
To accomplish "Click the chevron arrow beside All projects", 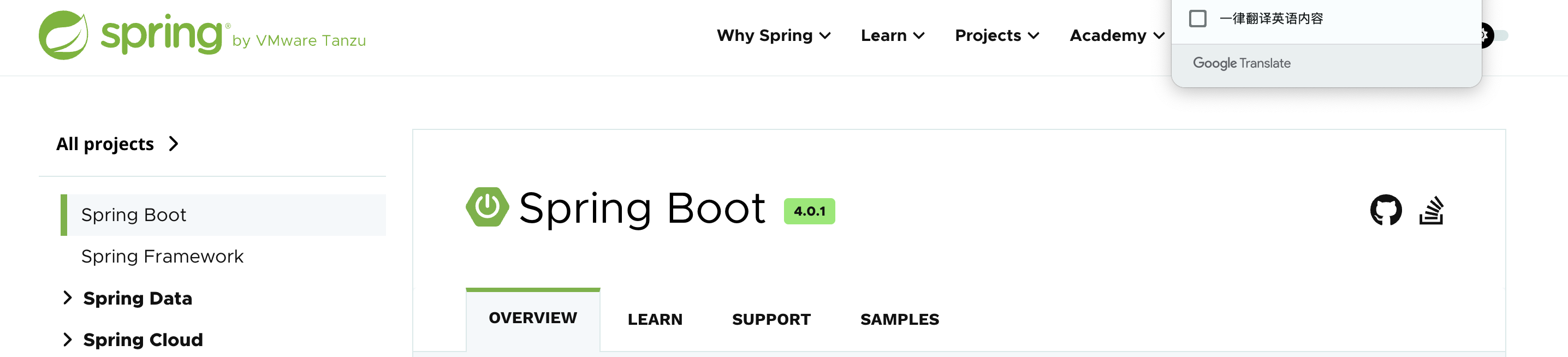I will tap(174, 144).
